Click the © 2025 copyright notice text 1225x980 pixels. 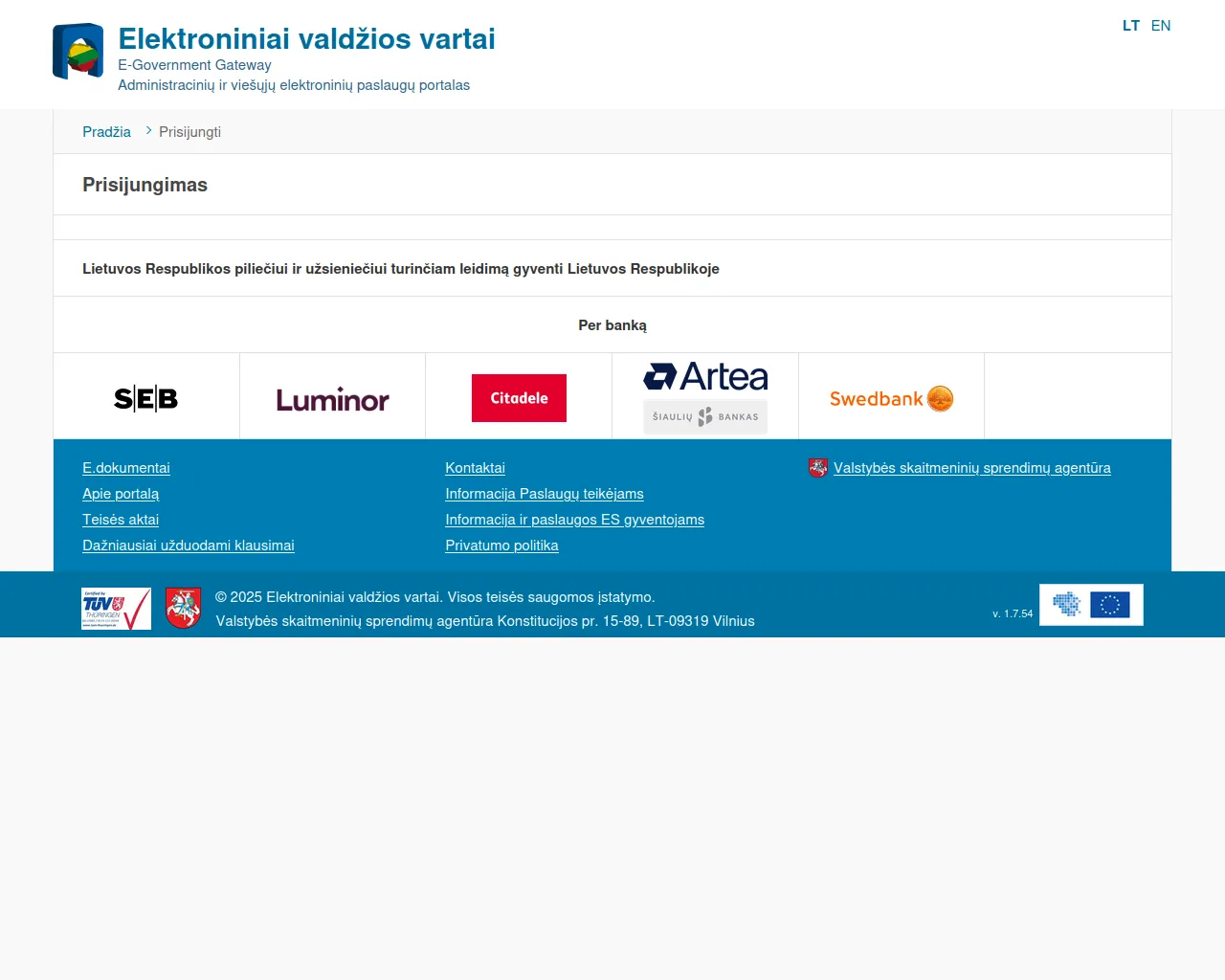tap(435, 597)
